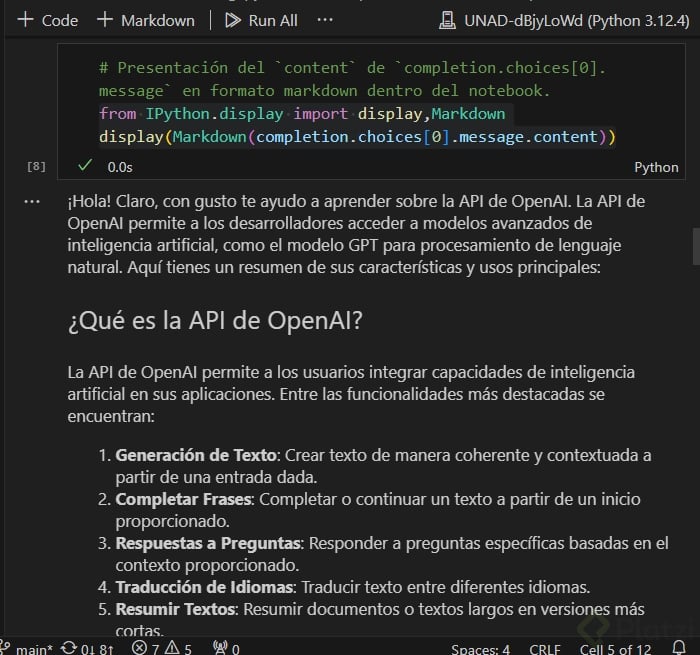Click the 'Resumir Textos' list item
This screenshot has height=655, width=700.
(x=371, y=620)
